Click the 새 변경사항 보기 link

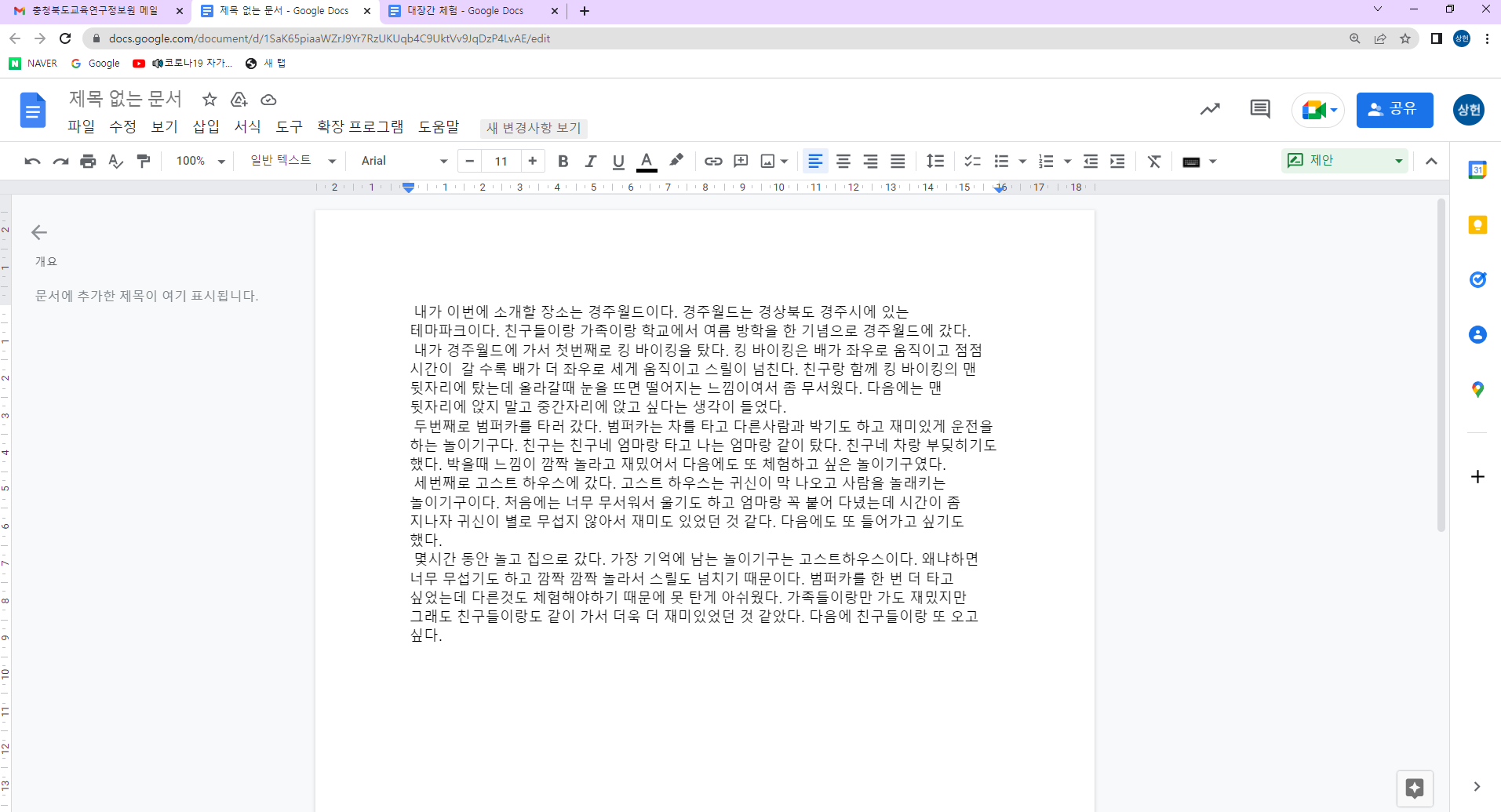tap(534, 128)
